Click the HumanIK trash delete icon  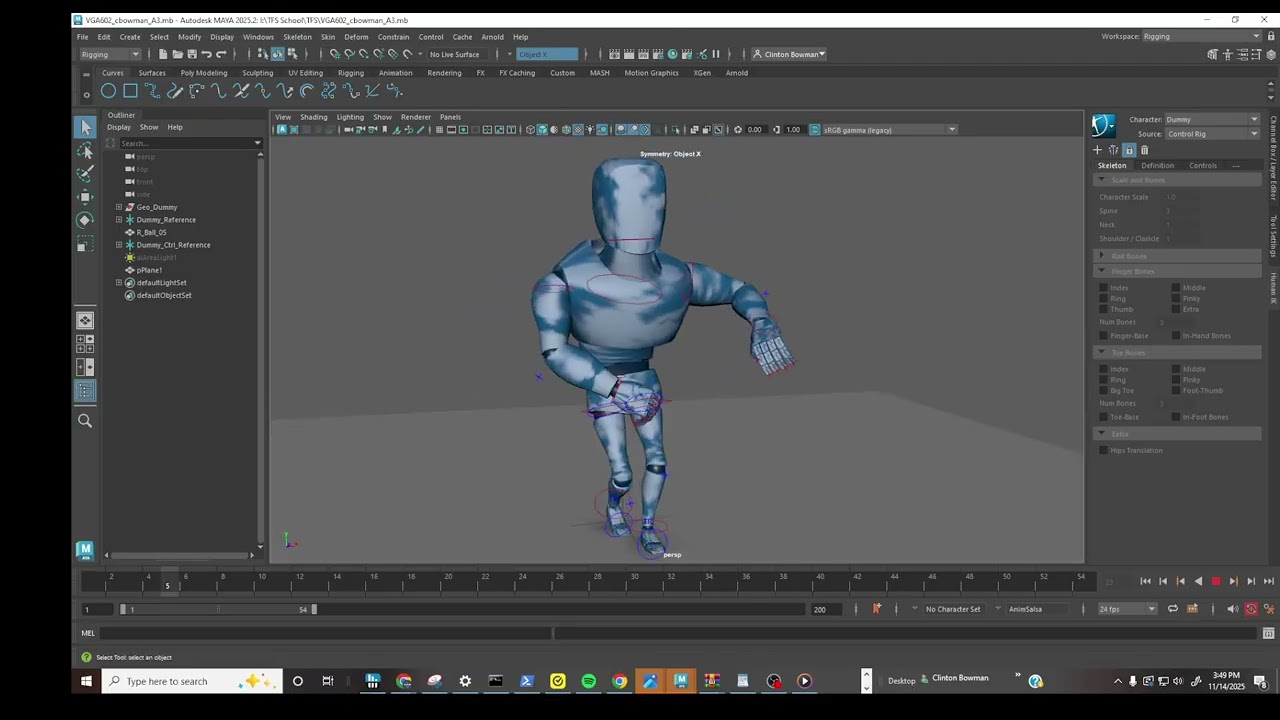1145,150
